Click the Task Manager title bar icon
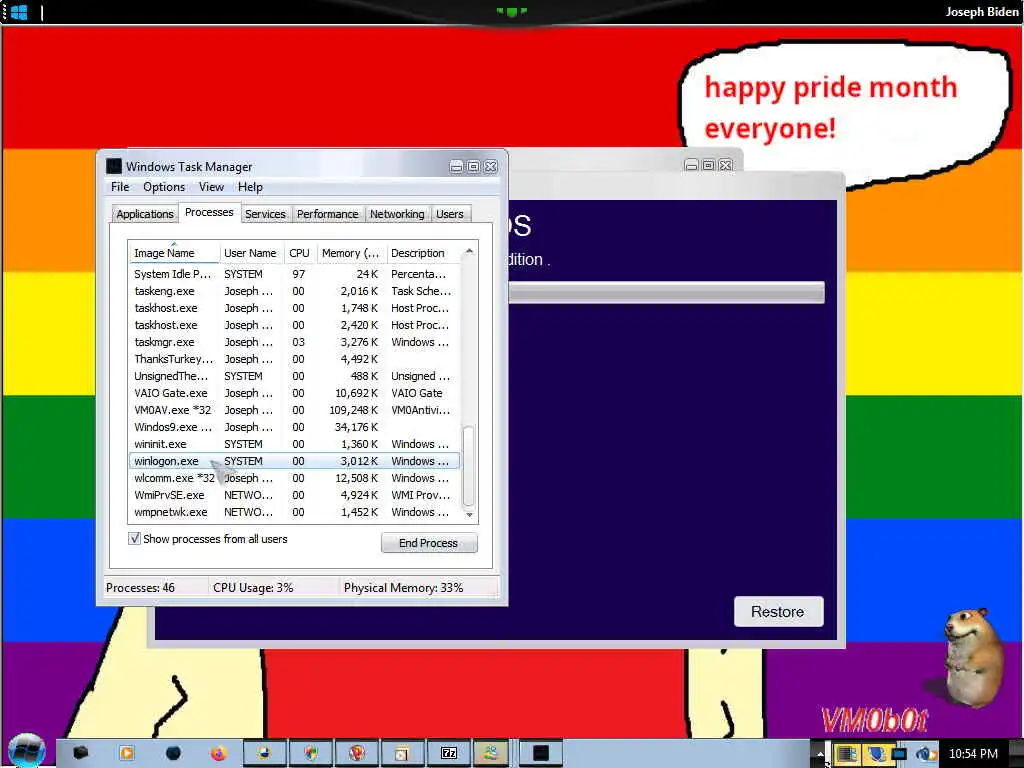Image resolution: width=1024 pixels, height=768 pixels. click(x=114, y=166)
